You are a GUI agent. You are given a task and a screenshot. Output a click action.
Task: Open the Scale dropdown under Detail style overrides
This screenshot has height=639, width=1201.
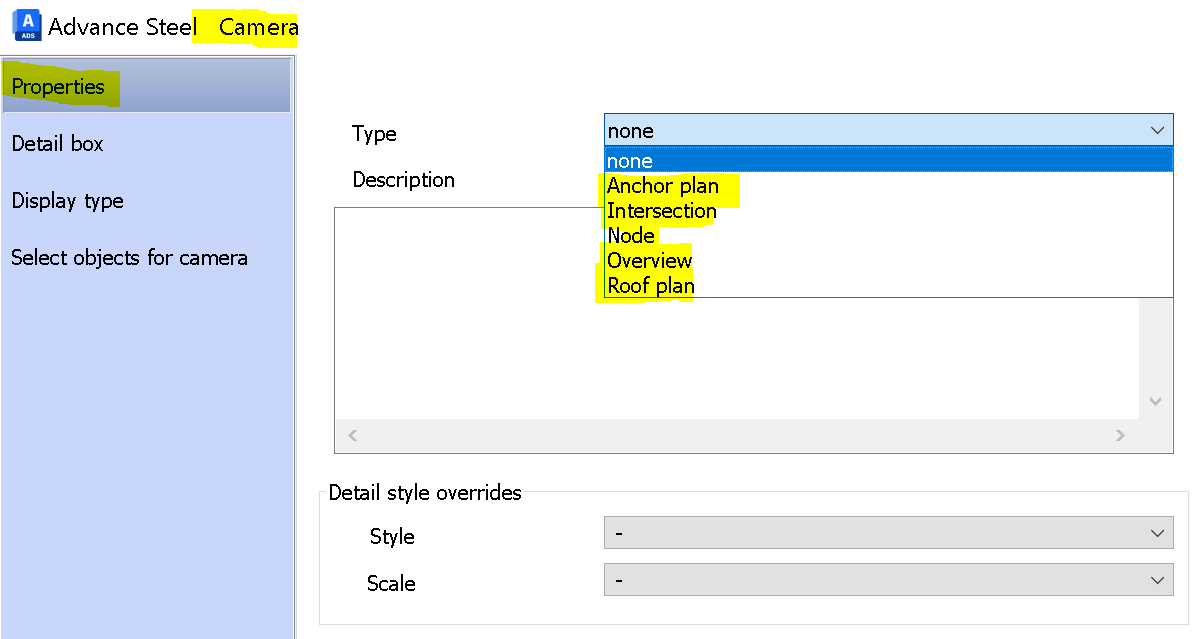pyautogui.click(x=1156, y=580)
